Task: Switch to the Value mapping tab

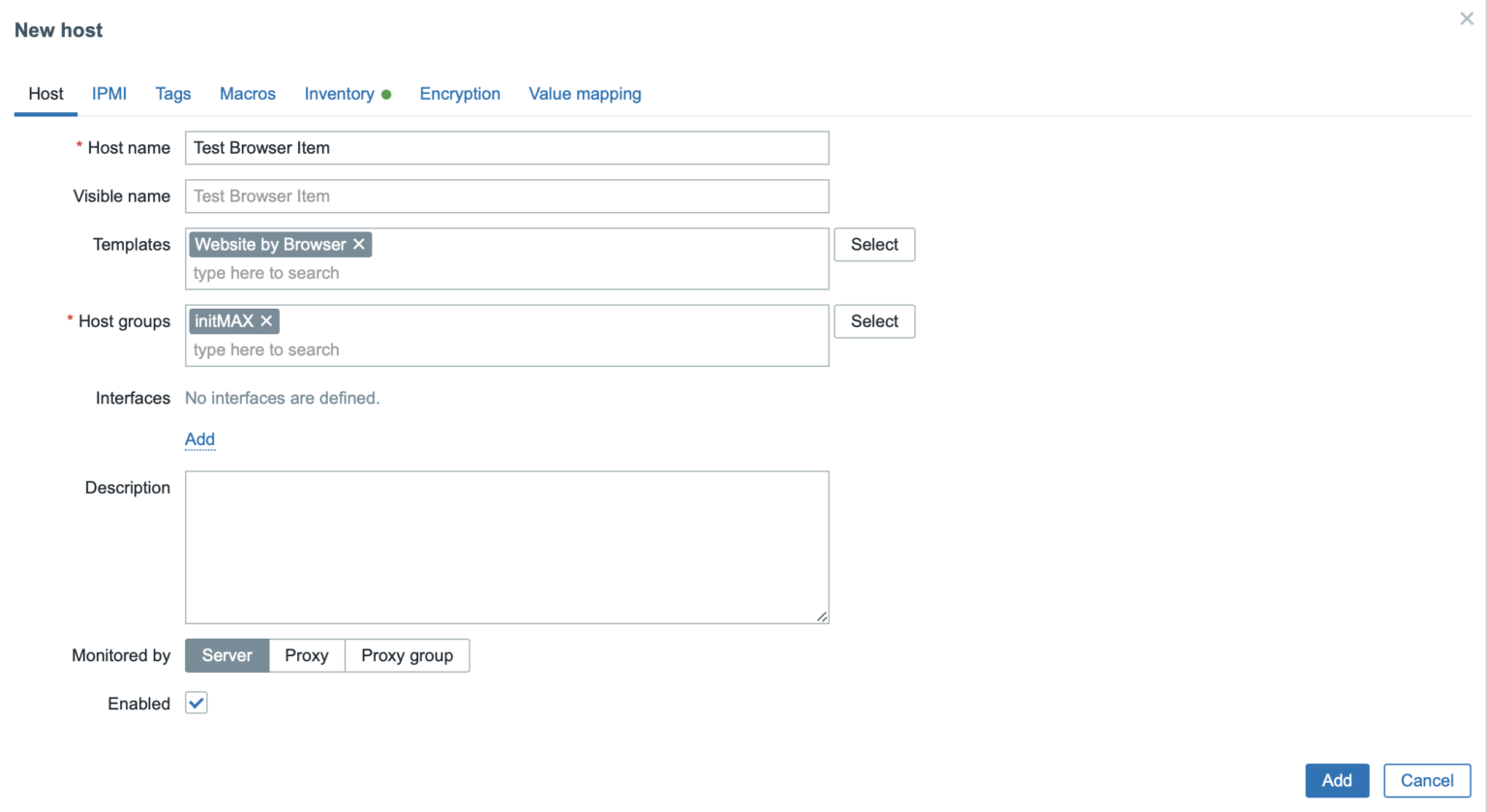Action: pos(585,93)
